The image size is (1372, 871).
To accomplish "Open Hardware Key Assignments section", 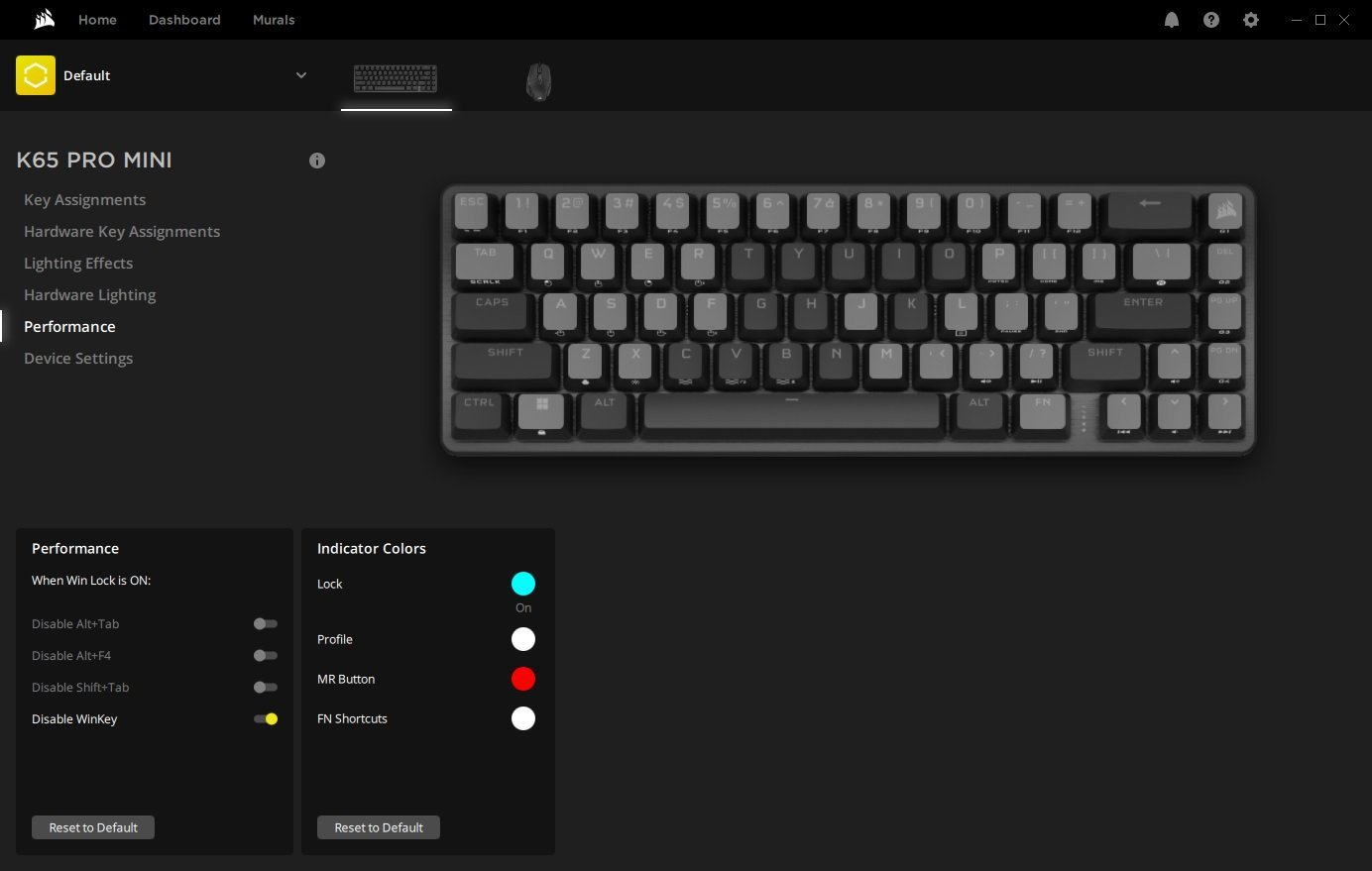I will pyautogui.click(x=122, y=232).
